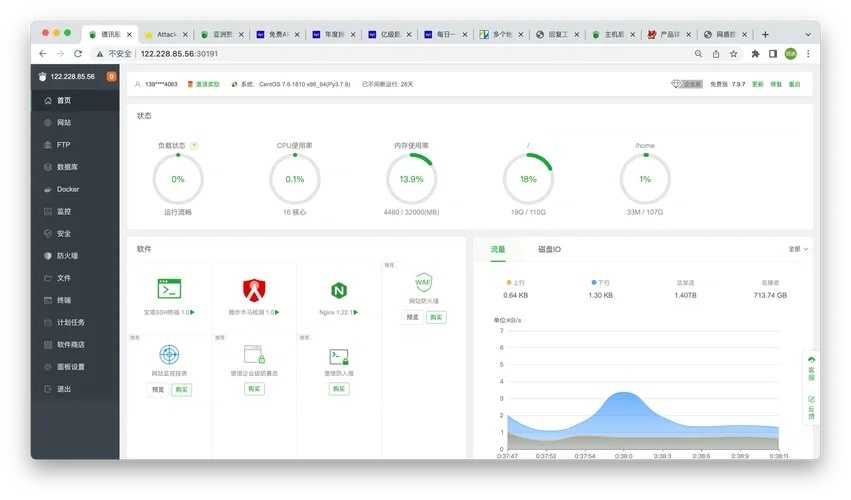
Task: Click the blue target website monitoring report icon
Action: (169, 355)
